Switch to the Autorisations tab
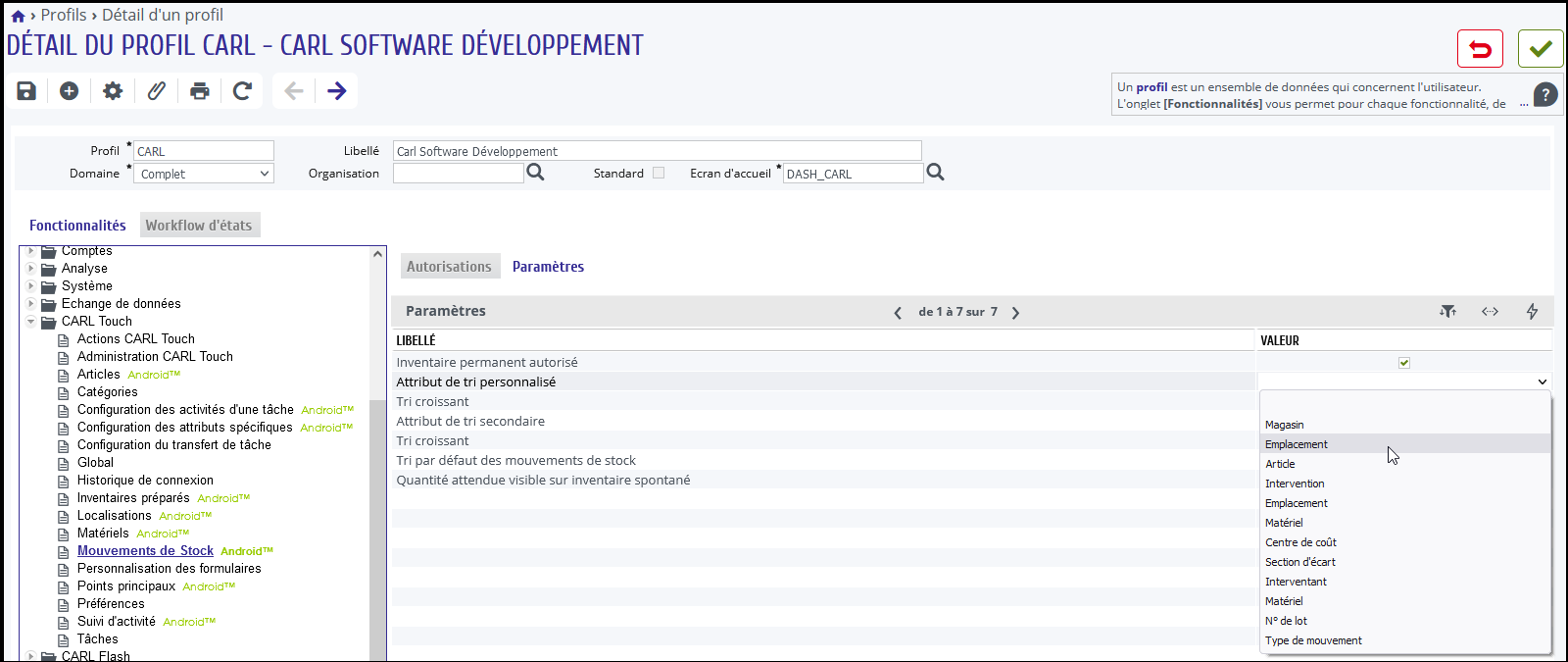The image size is (1568, 662). [x=449, y=267]
